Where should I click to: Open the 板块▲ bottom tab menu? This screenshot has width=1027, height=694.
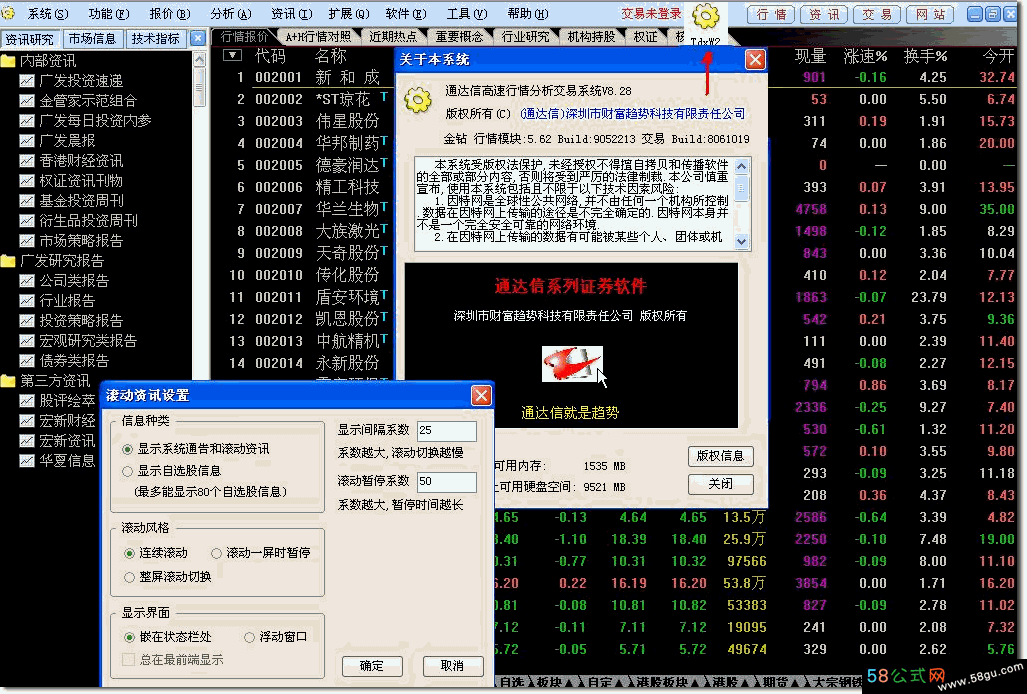(x=553, y=682)
